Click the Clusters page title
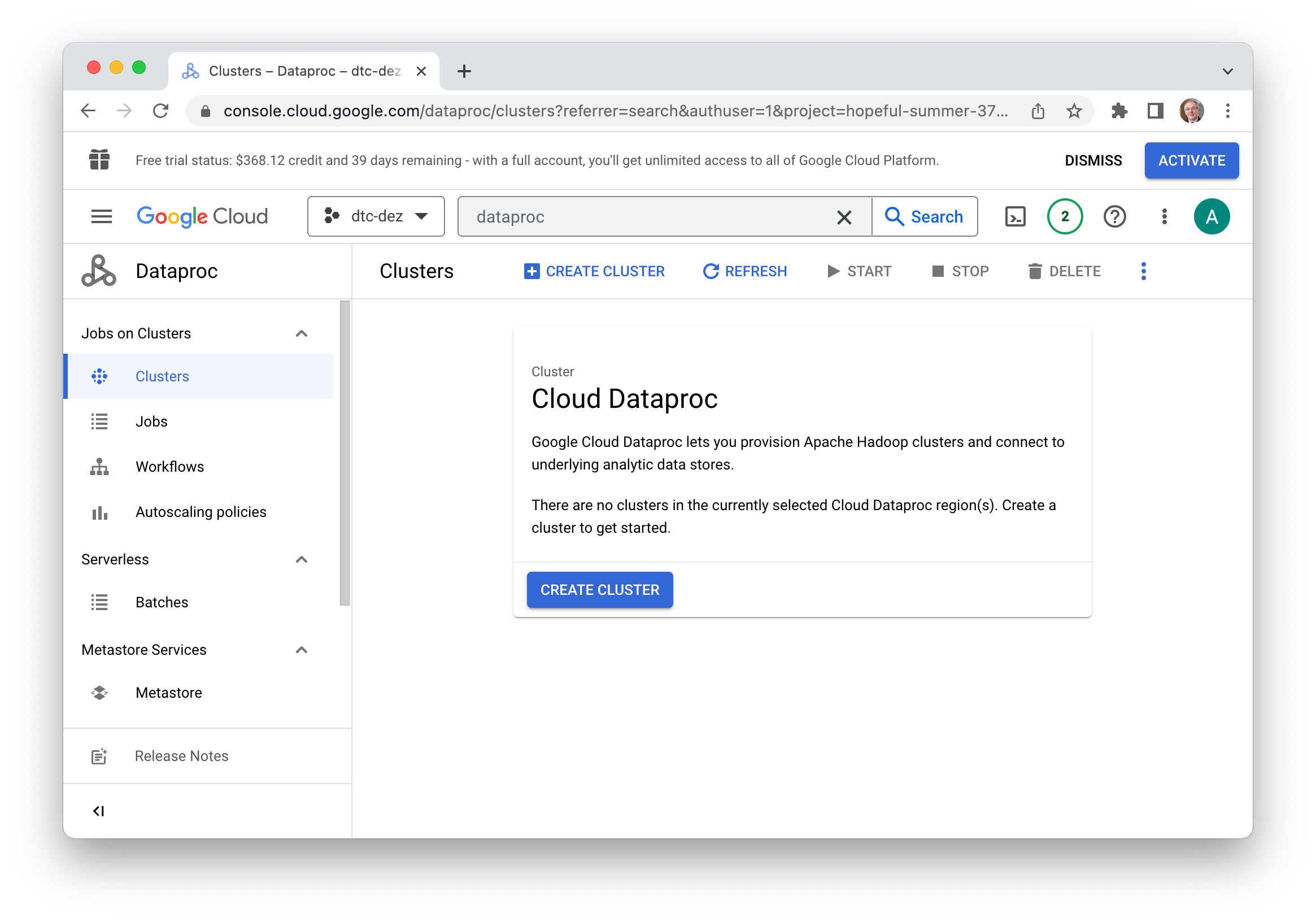Image resolution: width=1316 pixels, height=922 pixels. coord(416,271)
